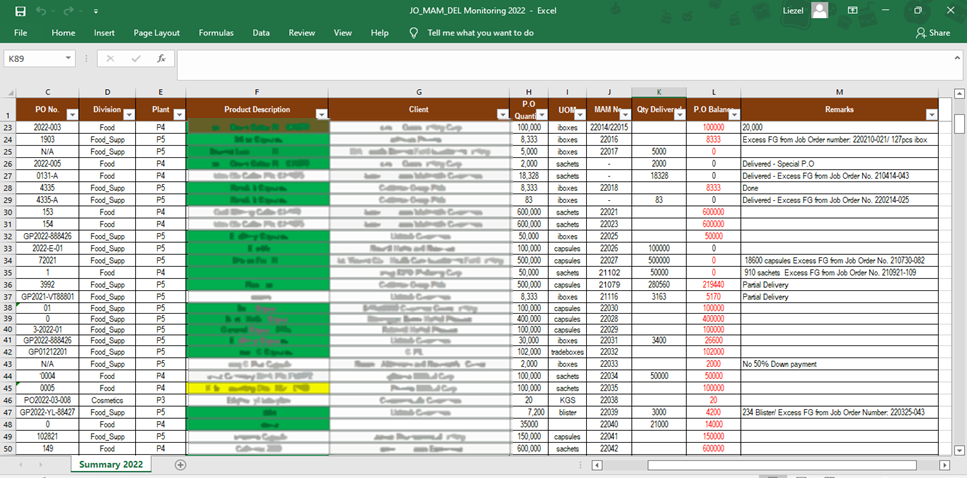Open the View tab
970x478 pixels.
(343, 33)
